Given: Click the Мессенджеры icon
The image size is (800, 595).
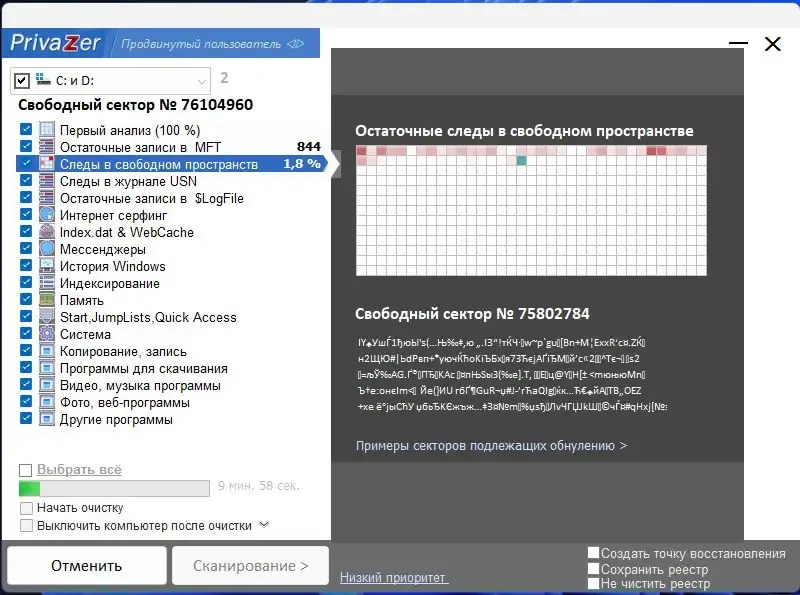Looking at the screenshot, I should [x=46, y=249].
